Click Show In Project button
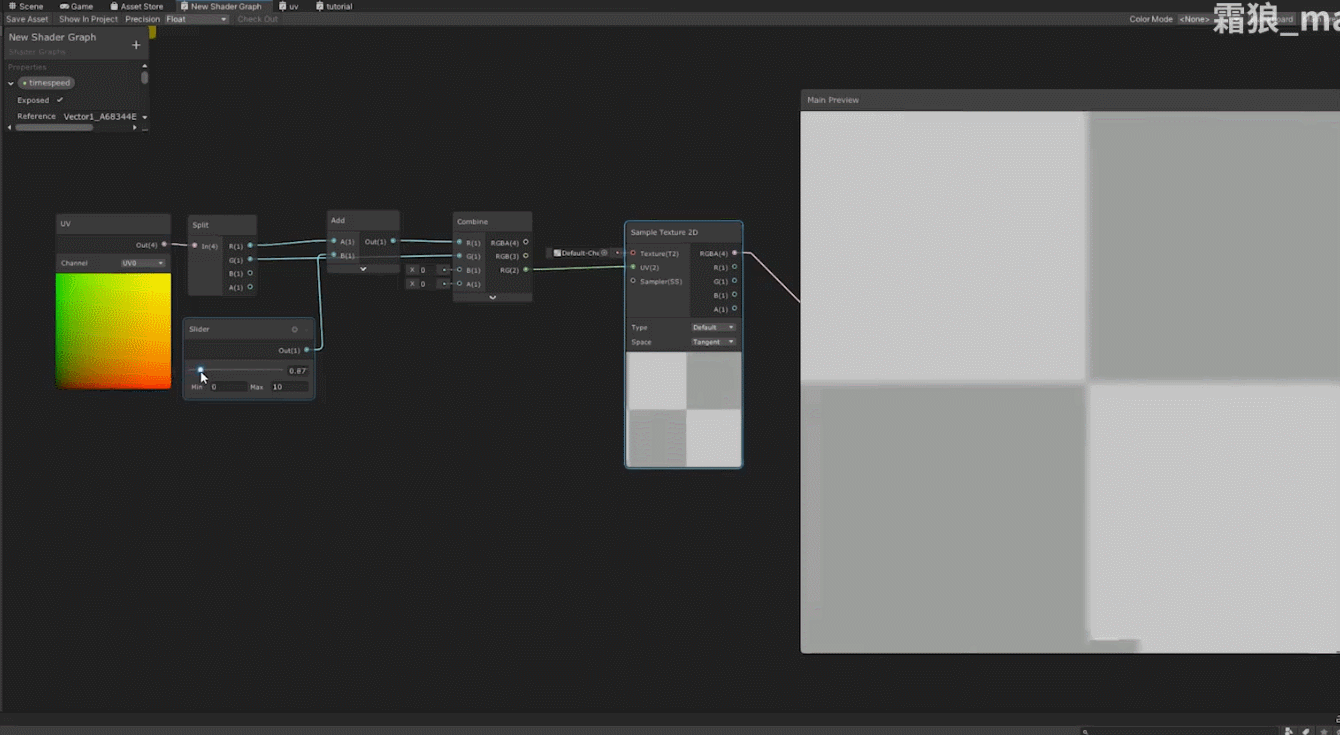Viewport: 1340px width, 735px height. [88, 19]
